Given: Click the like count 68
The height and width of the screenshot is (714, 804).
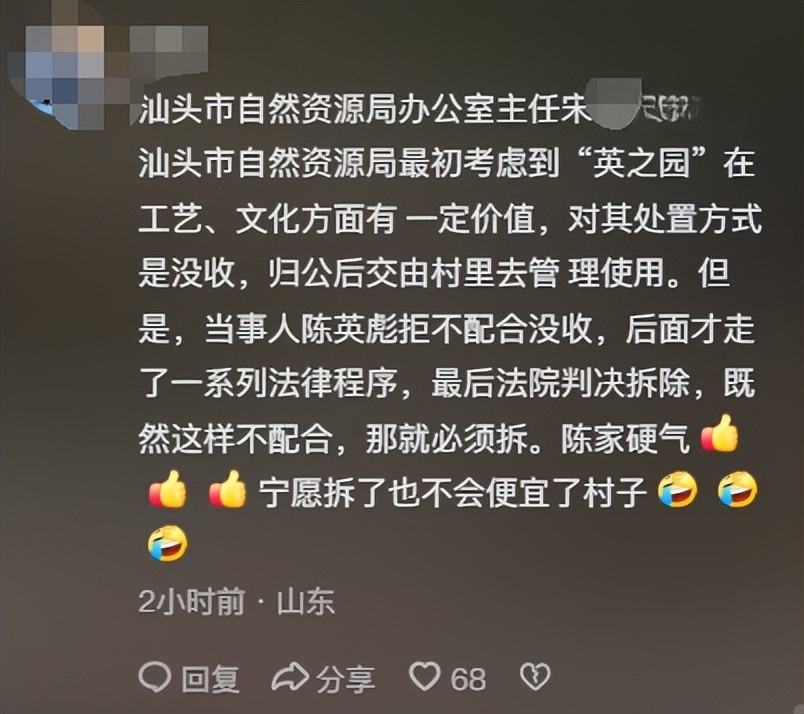Looking at the screenshot, I should point(468,679).
